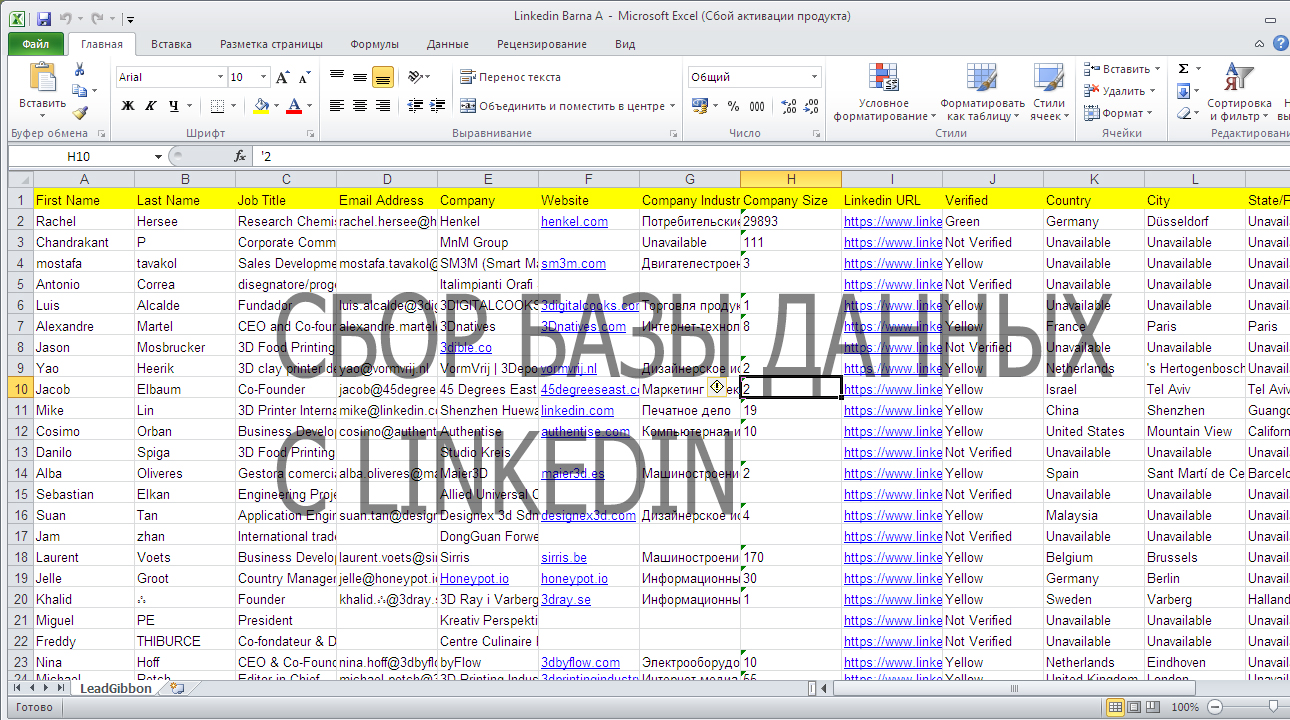This screenshot has height=720, width=1290.
Task: Toggle Underline (Ч) formatting
Action: 174,105
